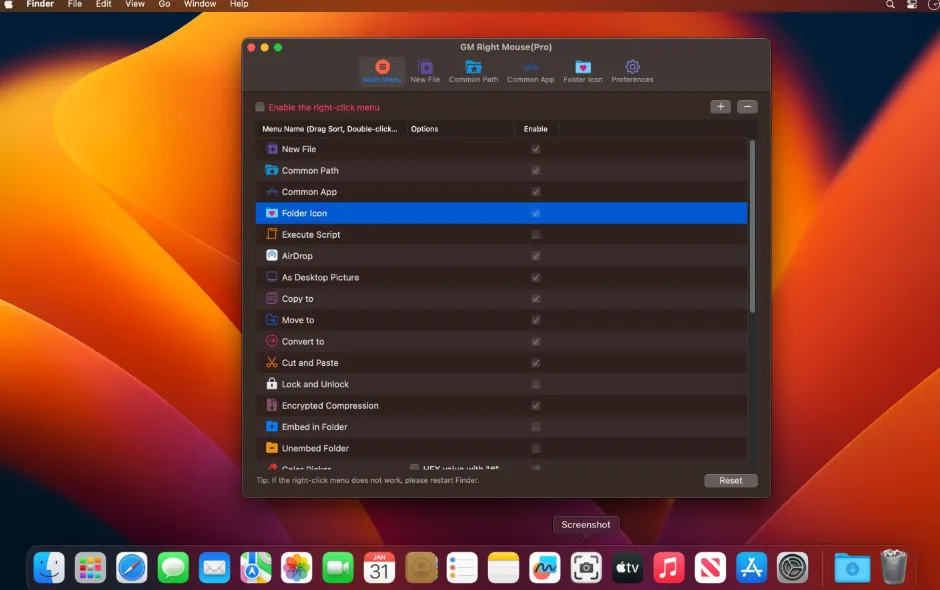
Task: Enable the right-click menu checkbox
Action: click(260, 107)
